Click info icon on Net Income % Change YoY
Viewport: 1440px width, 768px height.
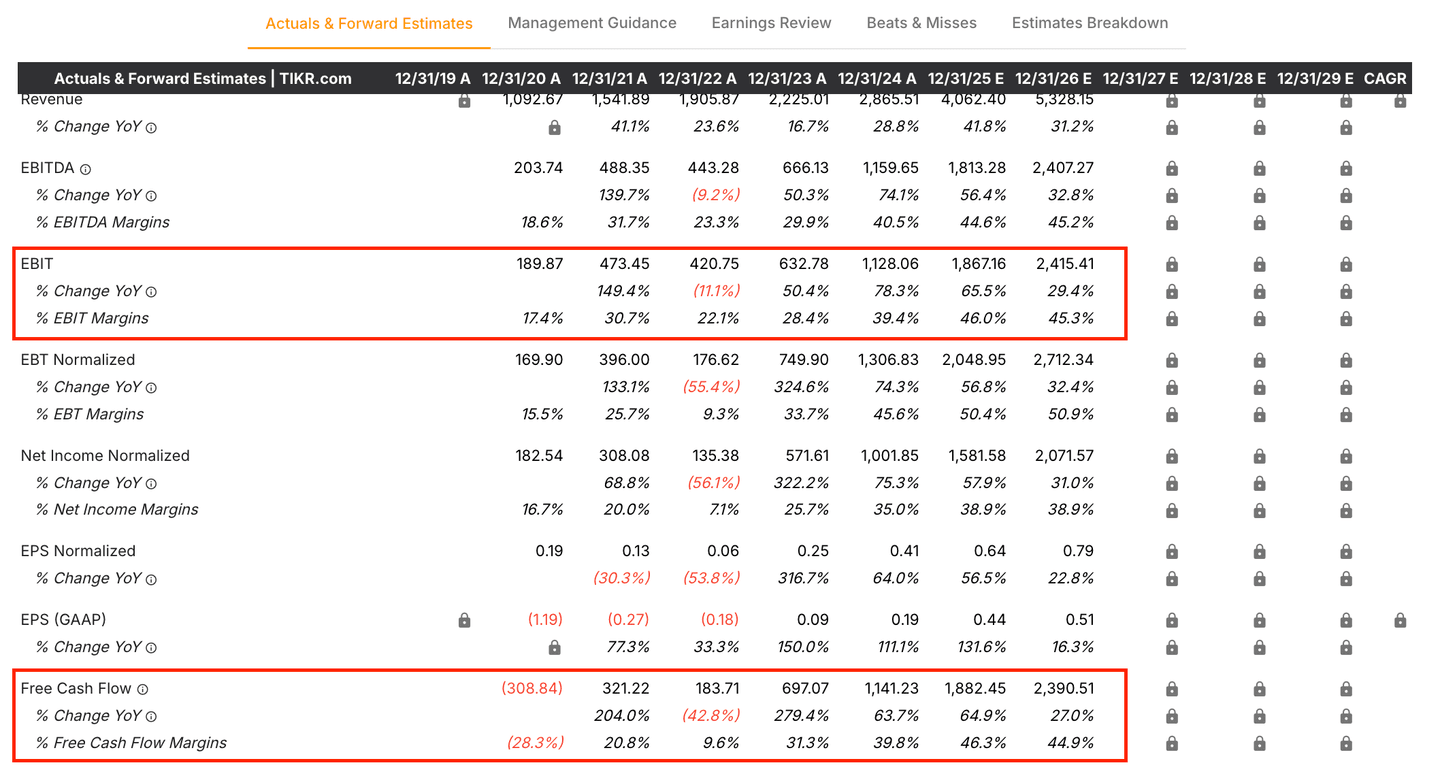tap(151, 483)
